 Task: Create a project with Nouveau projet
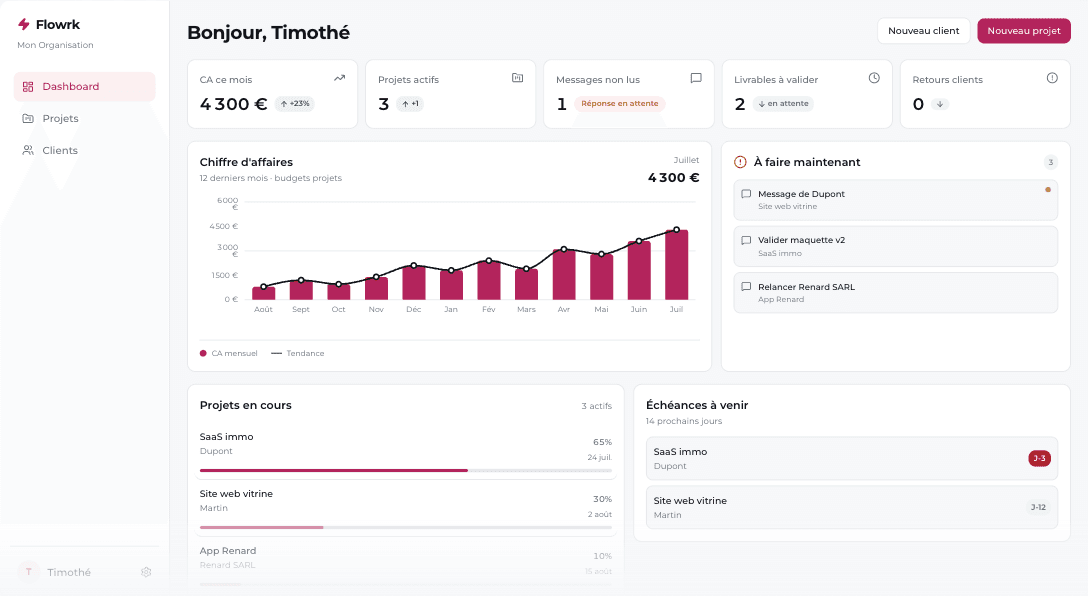tap(1023, 31)
